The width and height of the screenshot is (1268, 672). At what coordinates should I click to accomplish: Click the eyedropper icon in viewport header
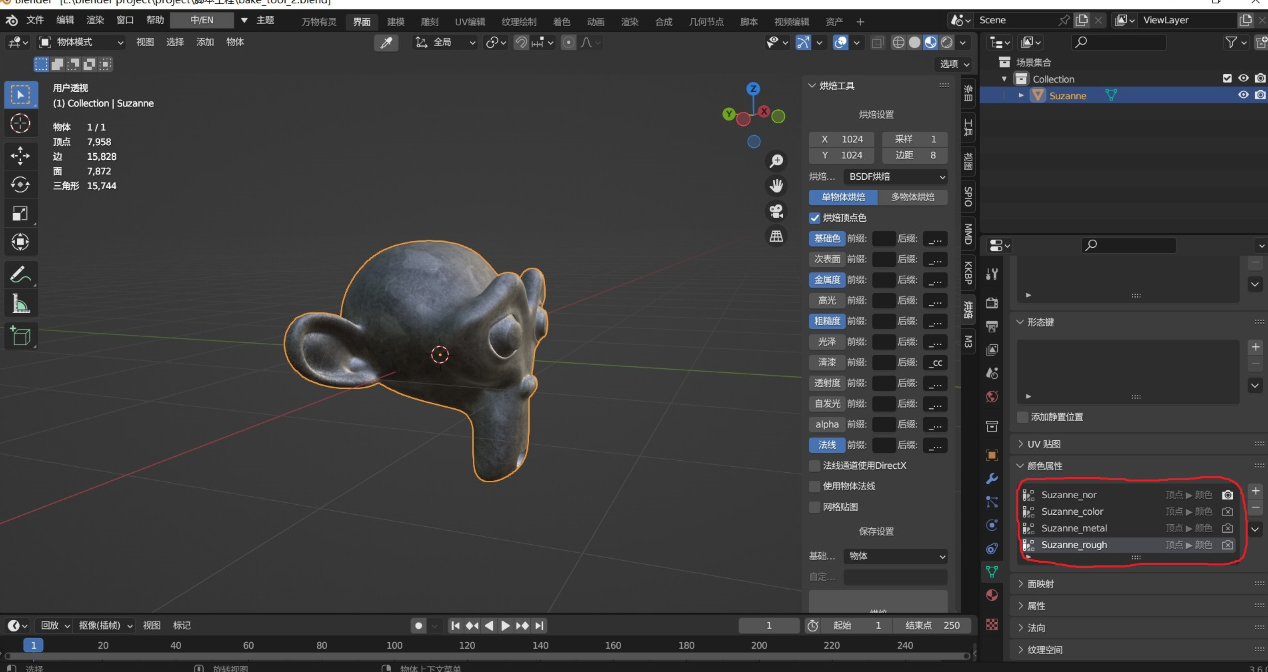[386, 42]
